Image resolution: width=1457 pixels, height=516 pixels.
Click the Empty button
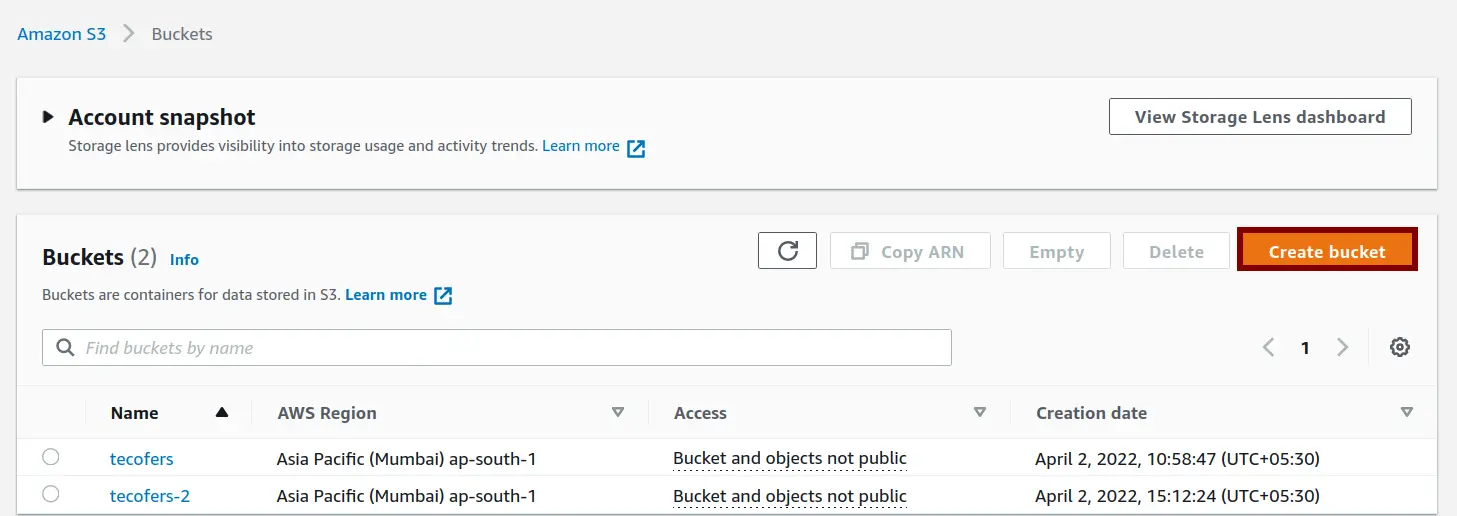click(1057, 251)
